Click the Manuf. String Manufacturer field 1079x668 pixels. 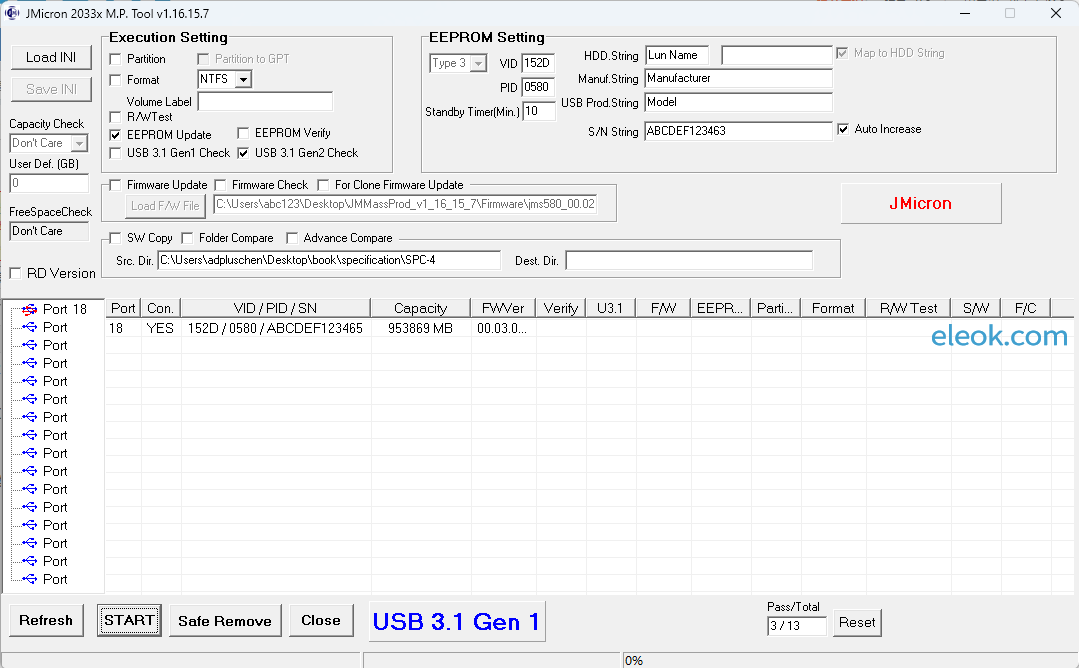[x=738, y=78]
